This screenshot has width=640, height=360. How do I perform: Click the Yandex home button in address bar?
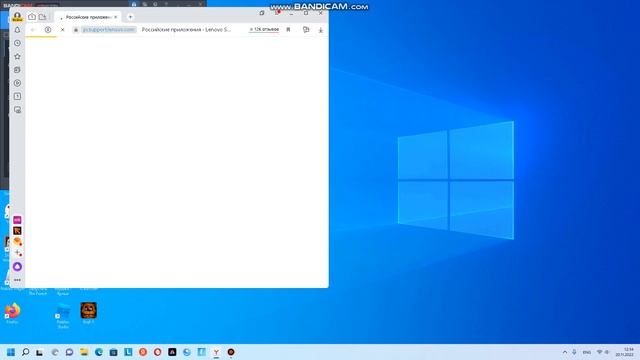point(48,30)
